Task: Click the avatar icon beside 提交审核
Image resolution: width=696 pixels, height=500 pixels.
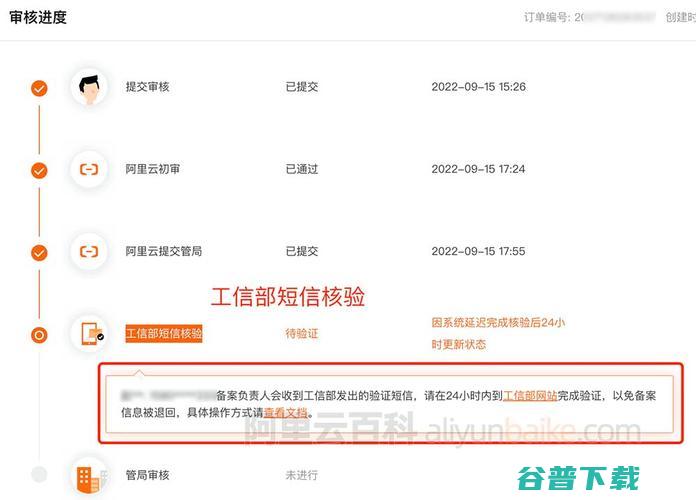Action: 89,87
